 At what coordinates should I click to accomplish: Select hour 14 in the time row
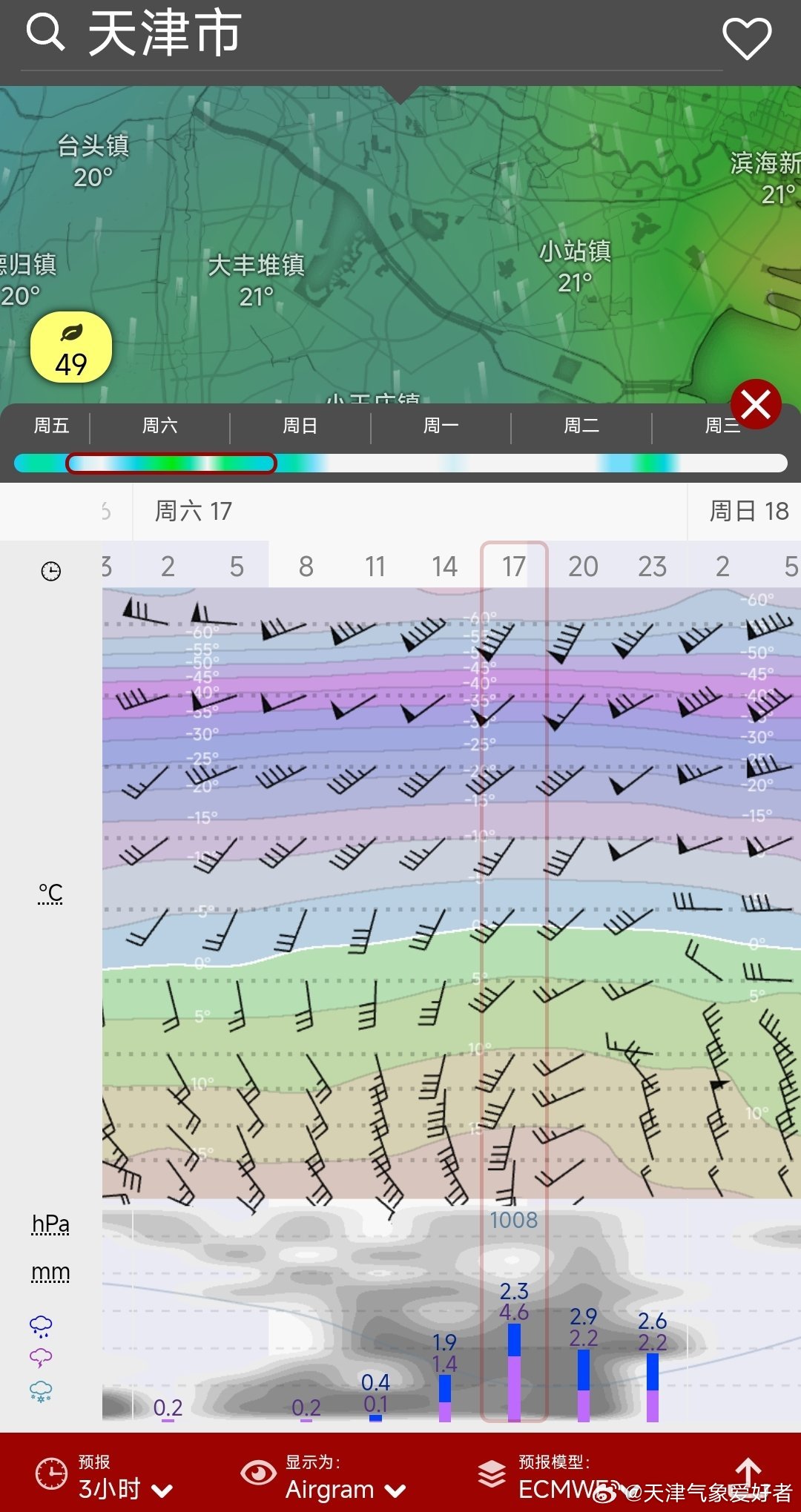click(444, 567)
